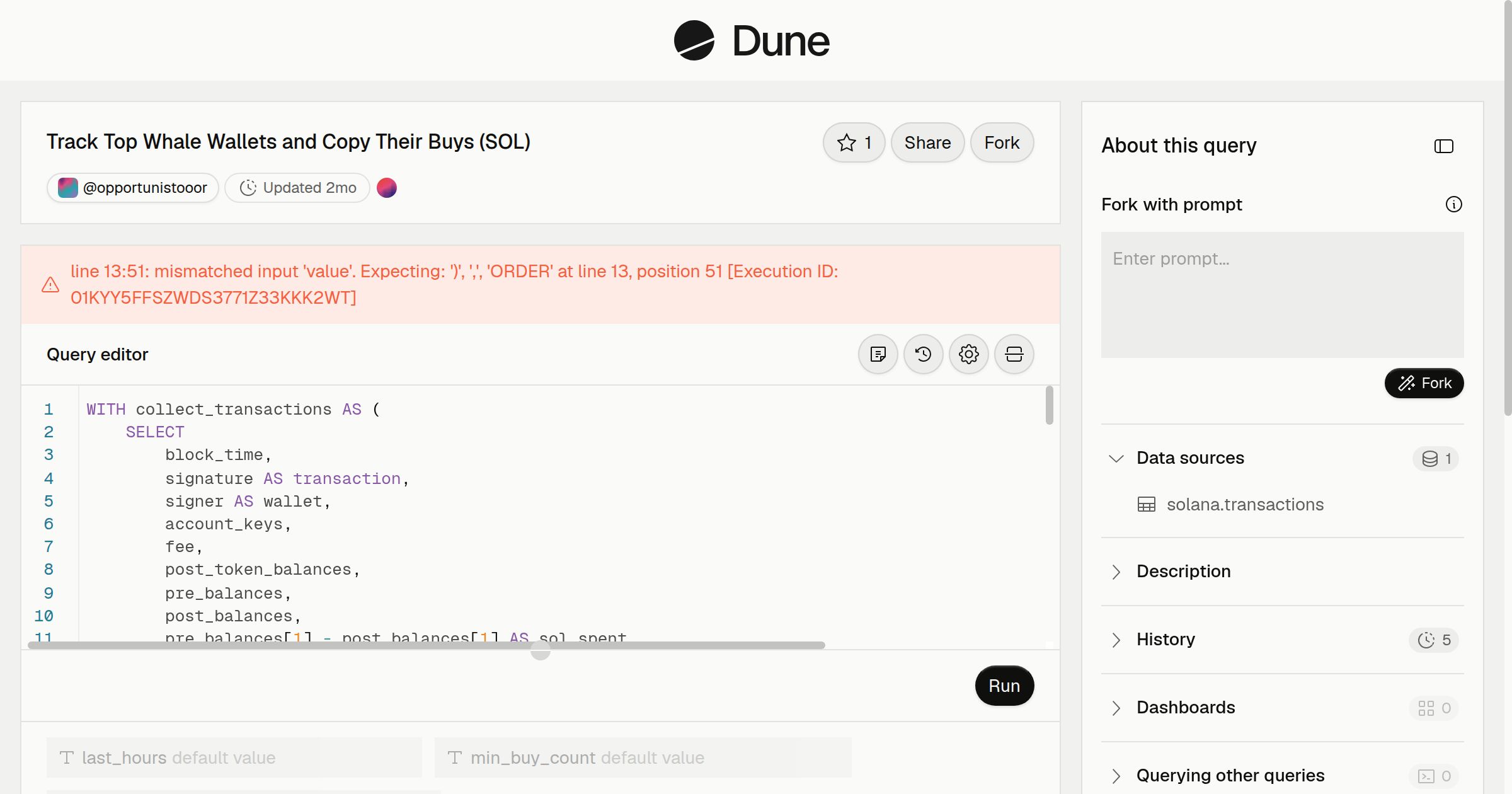Click the black Fork with prompt button
The width and height of the screenshot is (1512, 794).
(x=1424, y=383)
